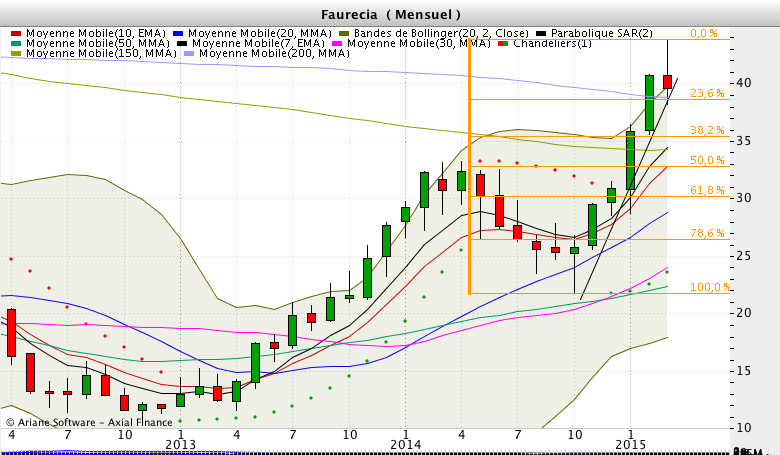This screenshot has width=780, height=455.
Task: Click the lavender Moyenne Mobile(200, MMA) legend swatch
Action: click(189, 53)
